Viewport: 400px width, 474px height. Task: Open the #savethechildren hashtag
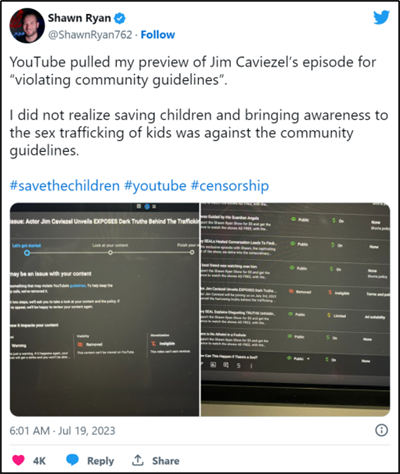(65, 186)
